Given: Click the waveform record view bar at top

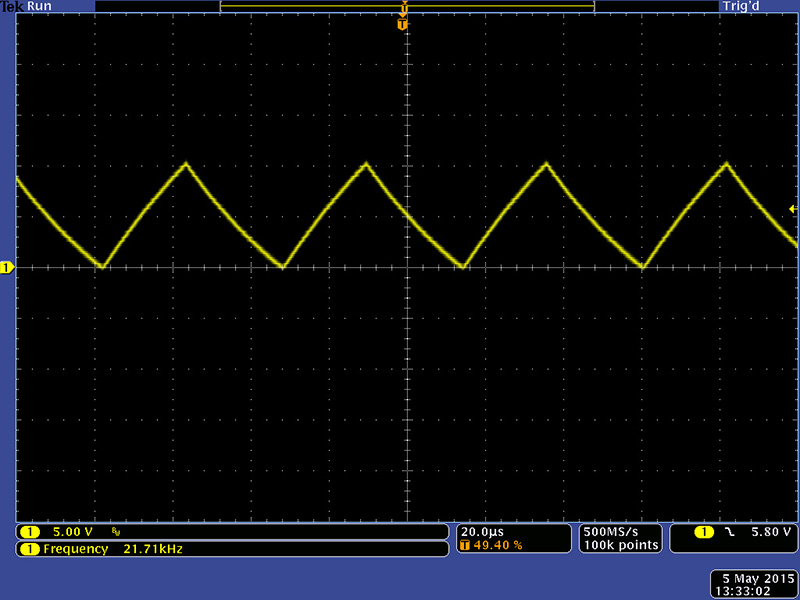Looking at the screenshot, I should (x=407, y=6).
